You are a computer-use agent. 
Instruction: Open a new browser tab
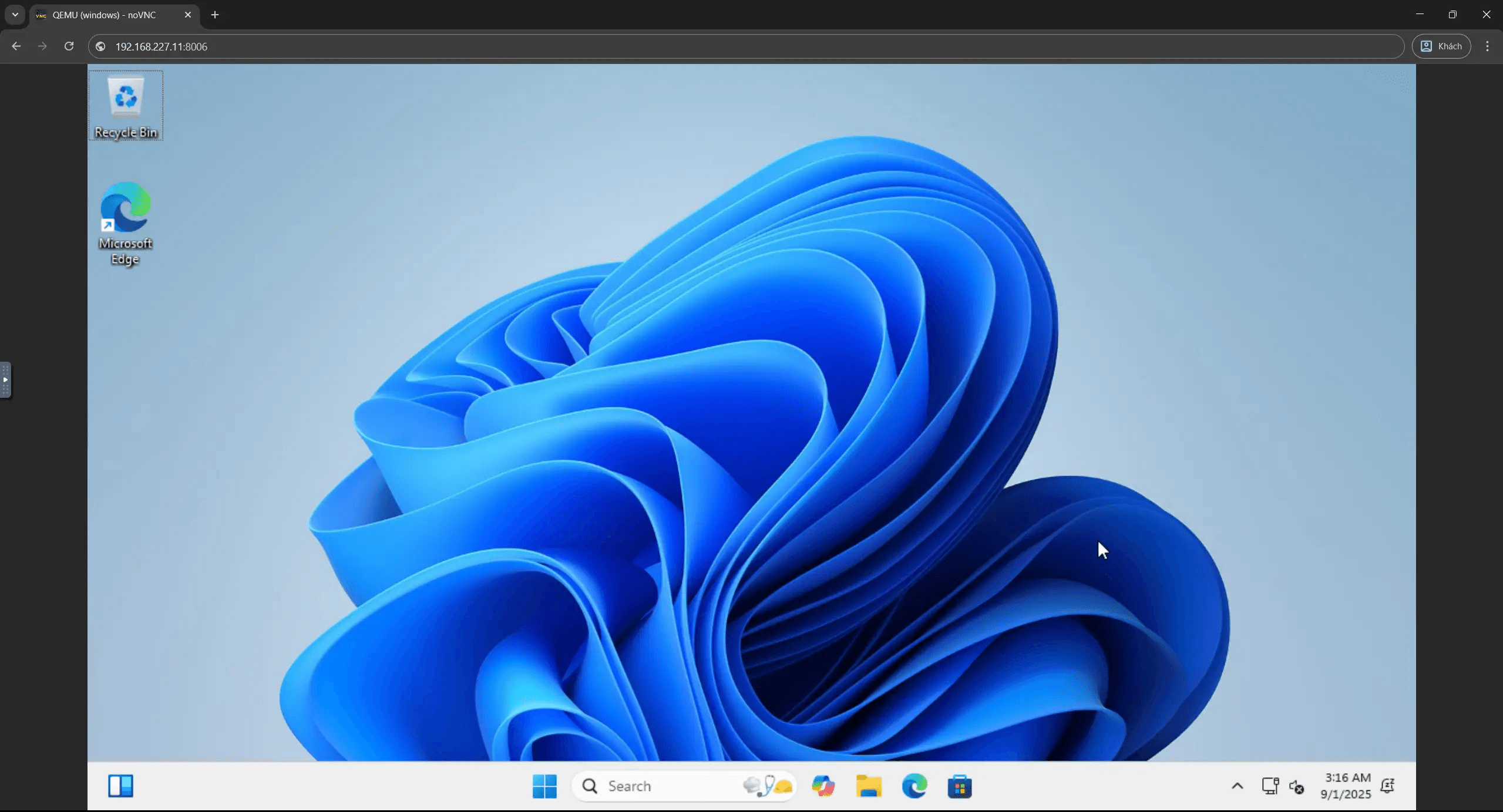click(215, 15)
